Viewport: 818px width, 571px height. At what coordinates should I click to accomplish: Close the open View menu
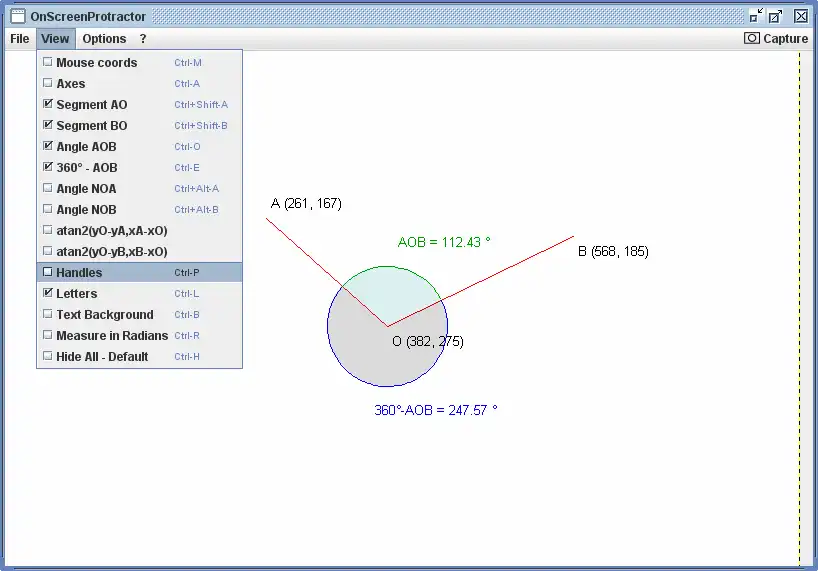tap(55, 39)
